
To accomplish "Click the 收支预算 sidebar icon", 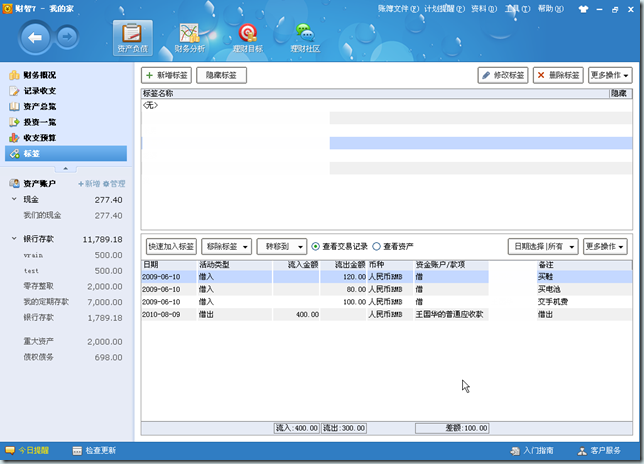I will pyautogui.click(x=14, y=138).
